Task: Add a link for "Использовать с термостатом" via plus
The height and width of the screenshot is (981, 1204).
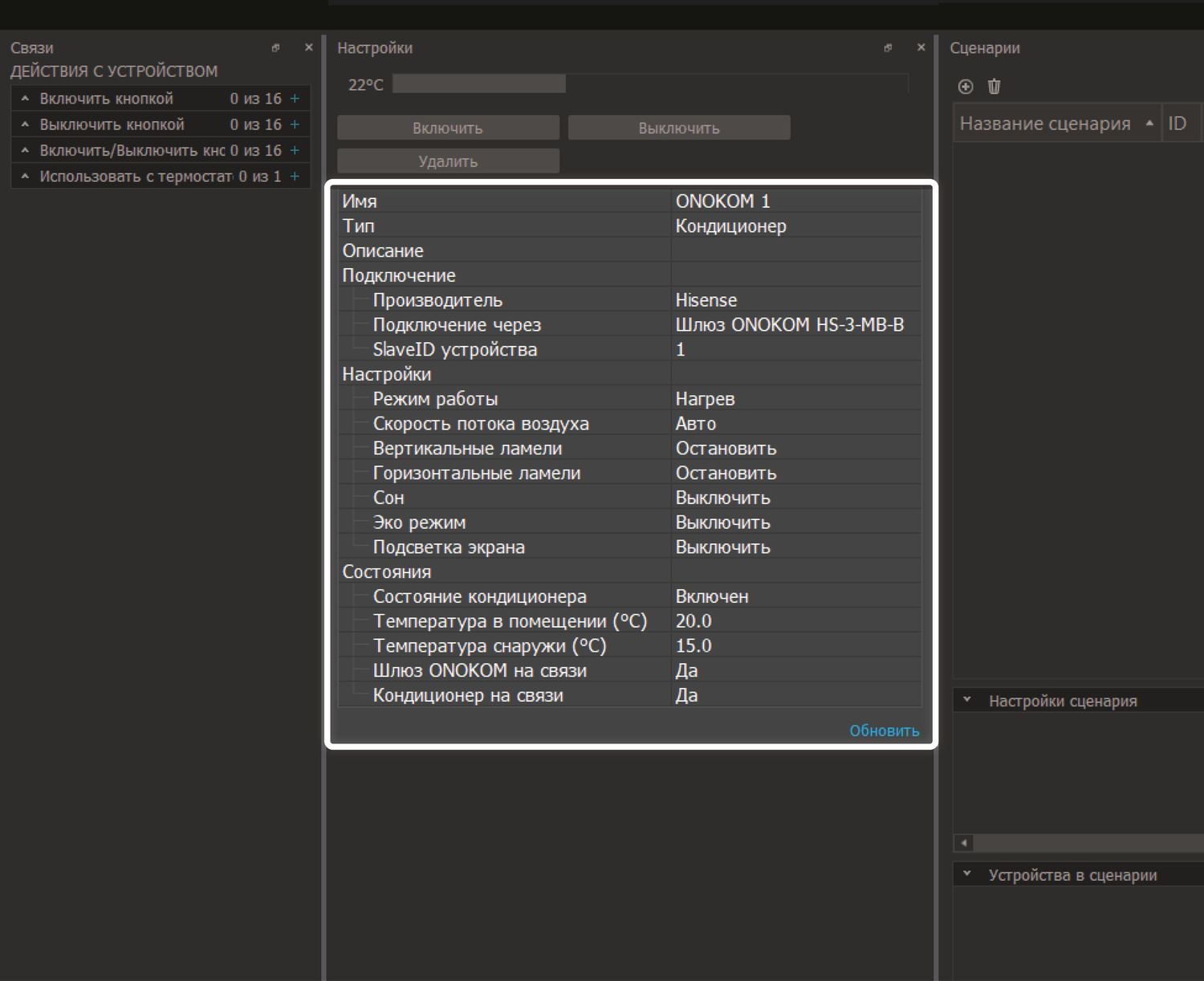Action: pyautogui.click(x=295, y=176)
